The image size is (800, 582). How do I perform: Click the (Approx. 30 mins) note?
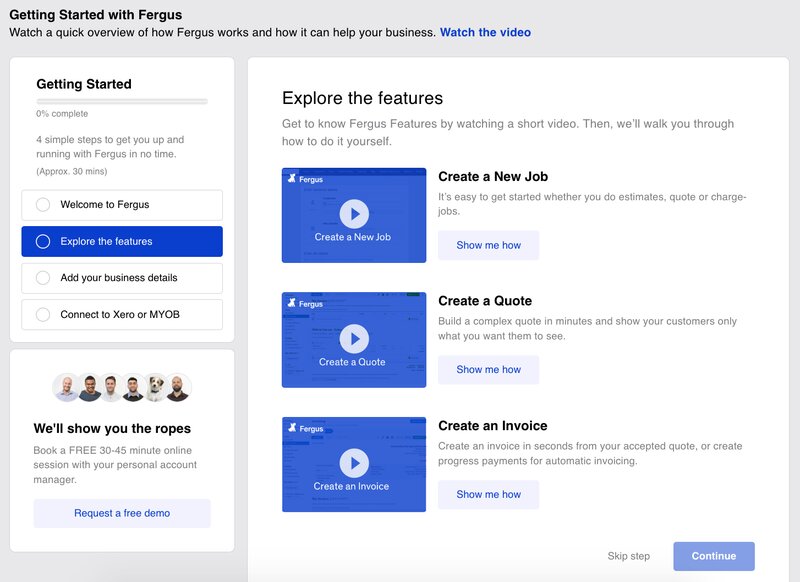[x=71, y=171]
